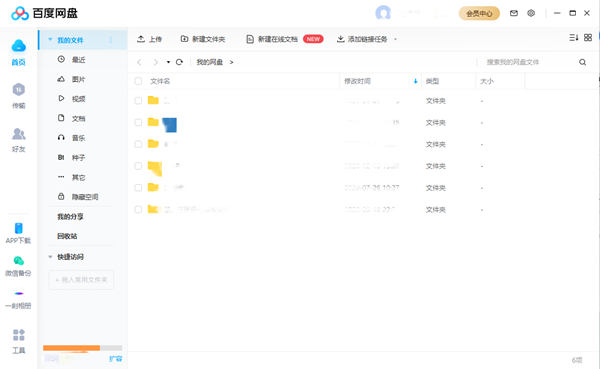Click the user avatar icon

point(383,13)
